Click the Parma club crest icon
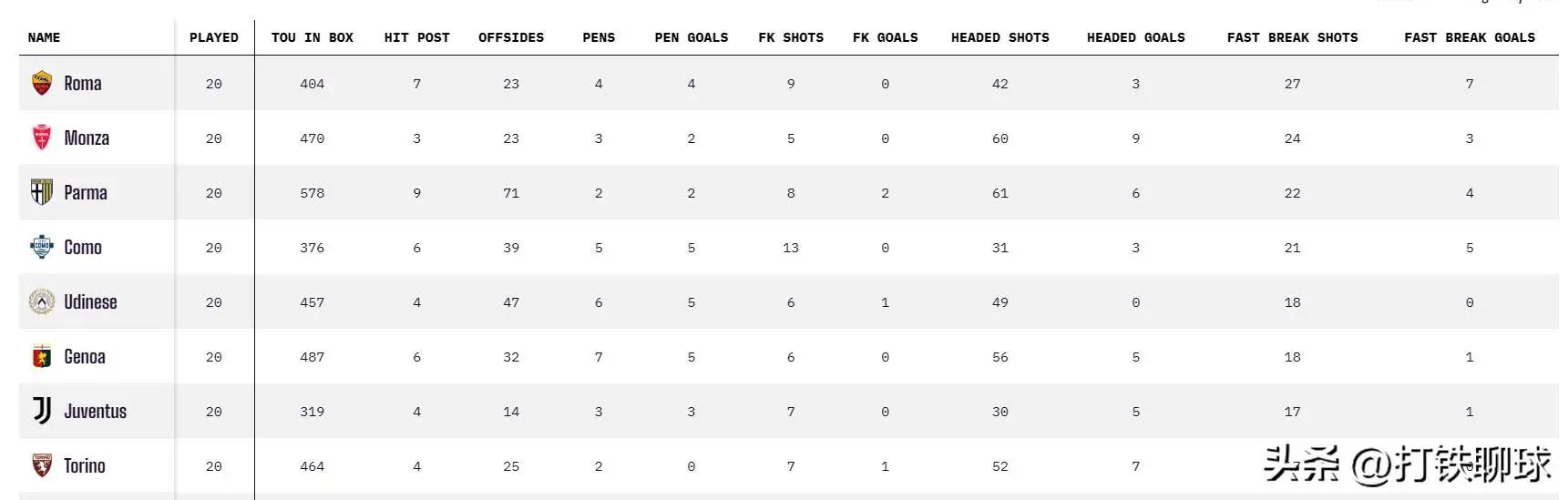Viewport: 1568px width, 500px height. 42,193
